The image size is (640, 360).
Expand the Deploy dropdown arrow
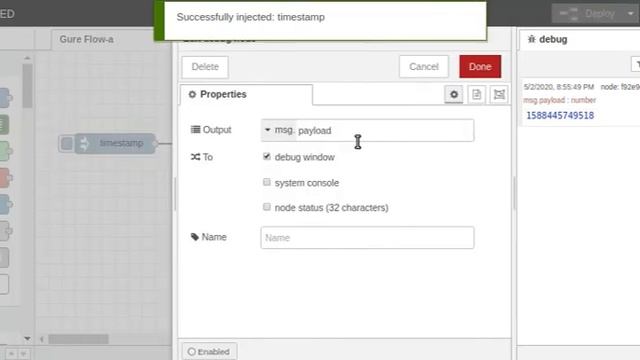[x=631, y=13]
